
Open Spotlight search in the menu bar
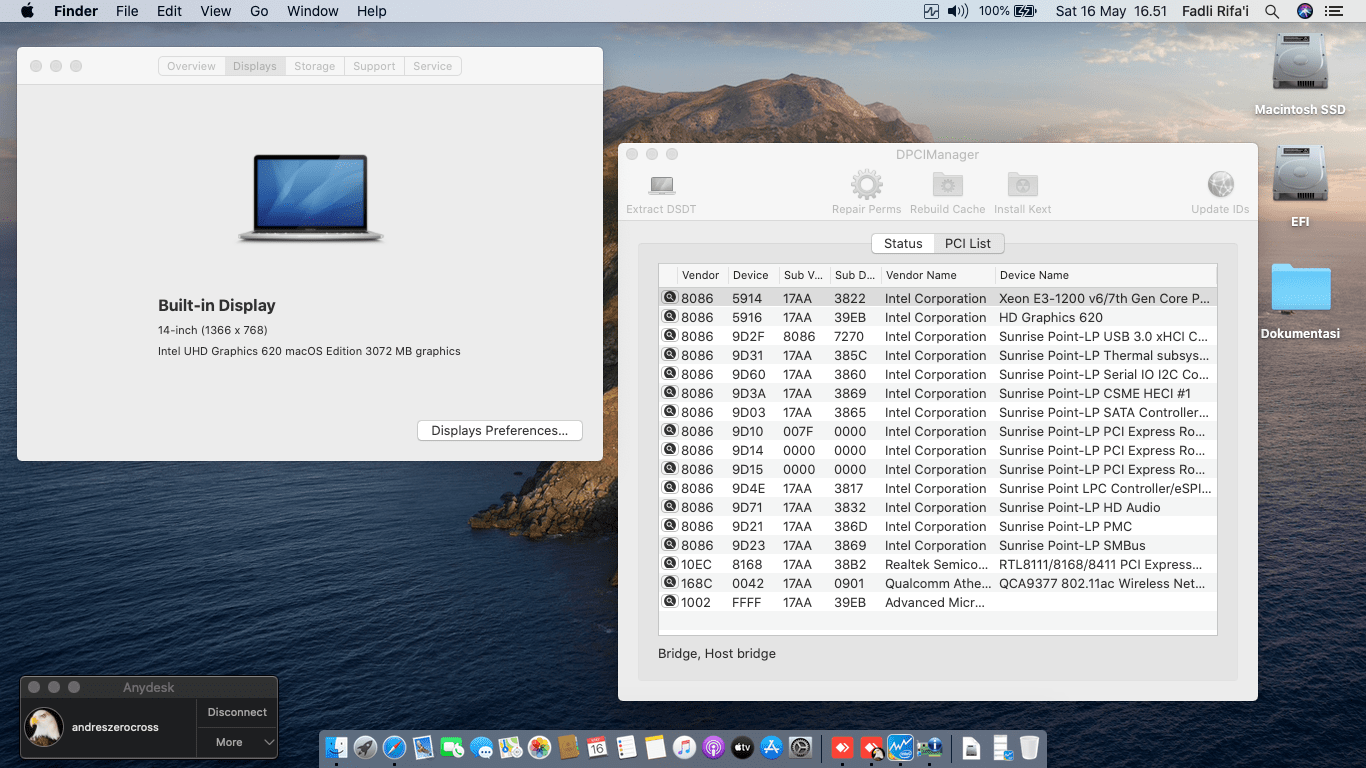(x=1272, y=11)
